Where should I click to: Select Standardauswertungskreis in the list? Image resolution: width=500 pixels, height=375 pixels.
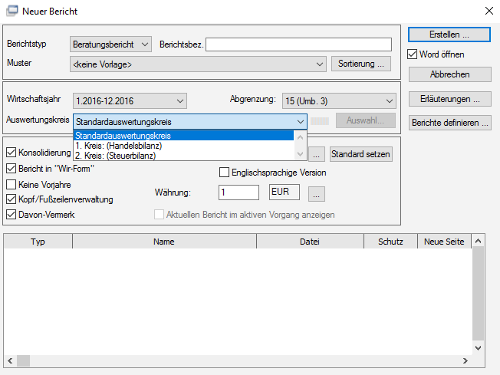184,135
